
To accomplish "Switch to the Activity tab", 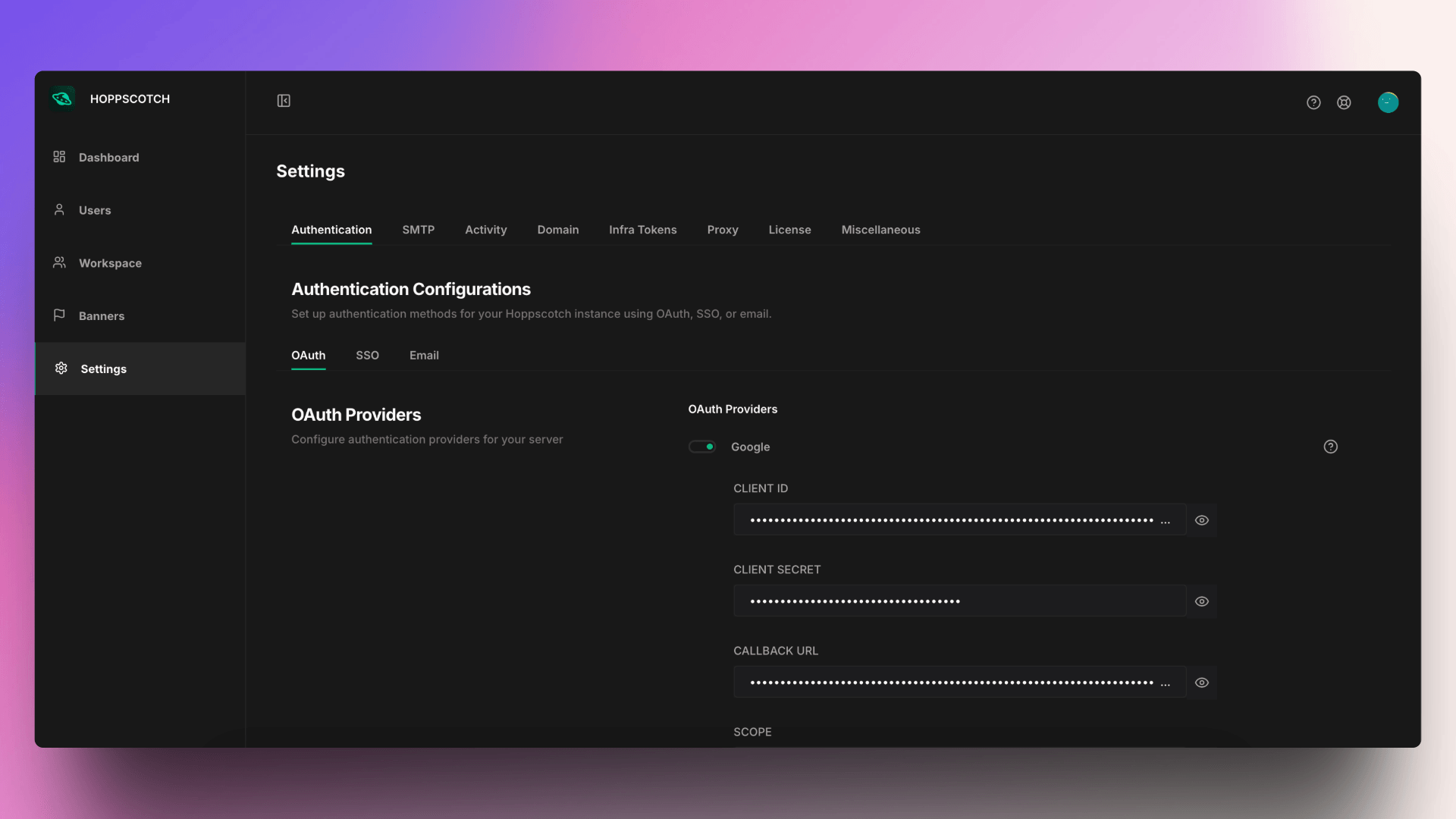I will click(x=485, y=230).
